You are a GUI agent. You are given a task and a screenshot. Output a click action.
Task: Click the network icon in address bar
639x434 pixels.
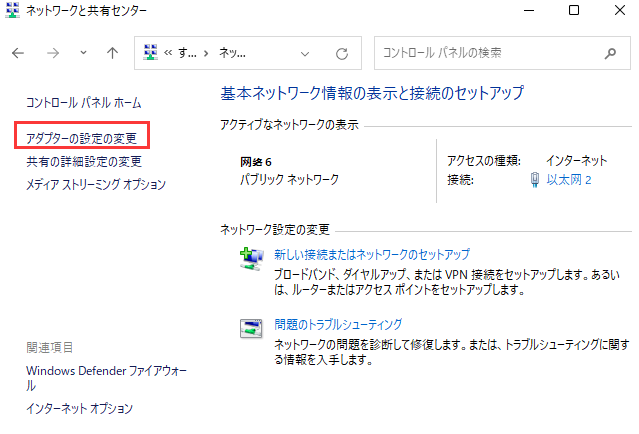click(150, 53)
